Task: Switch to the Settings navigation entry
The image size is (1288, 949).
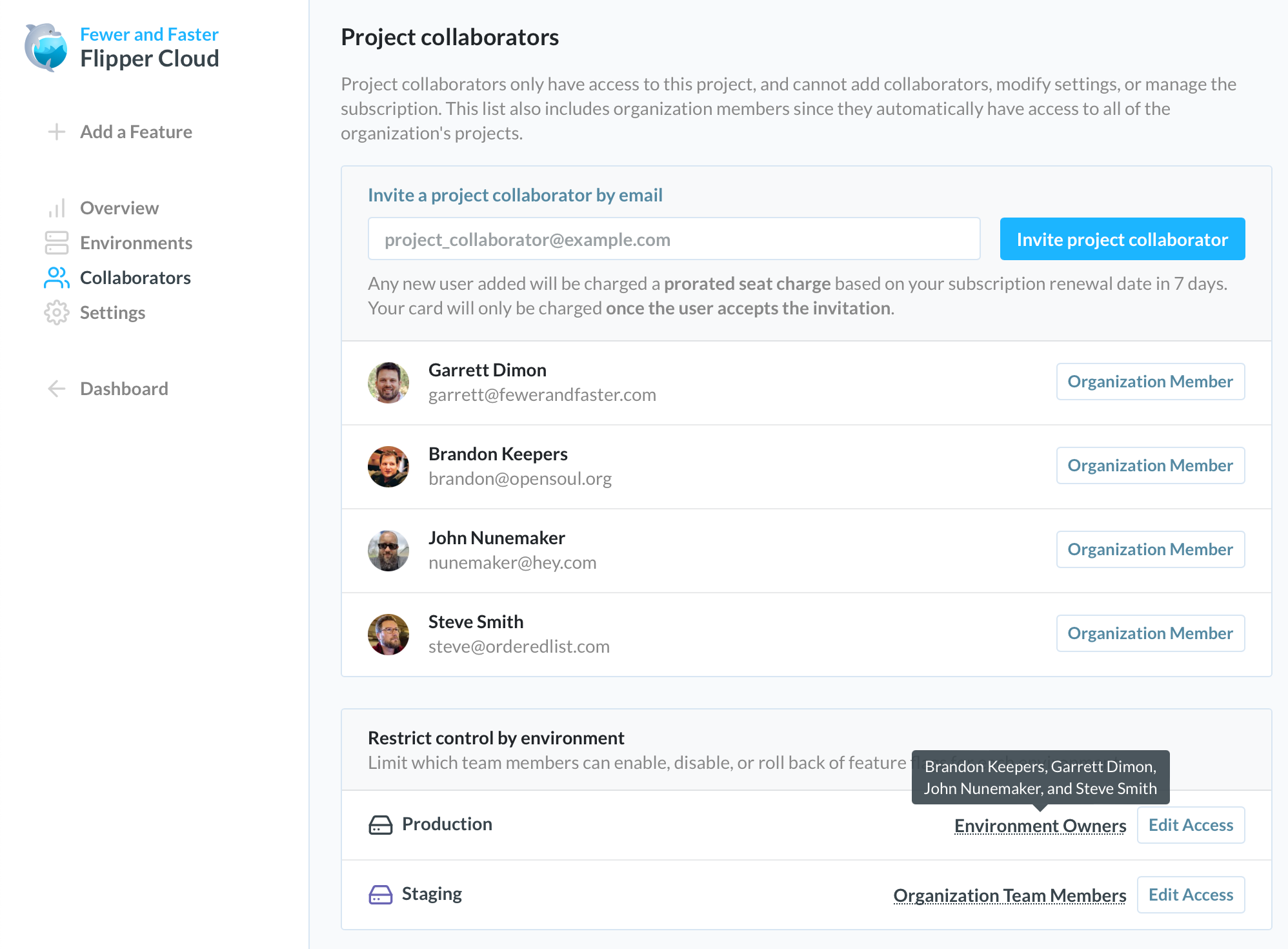Action: [112, 312]
